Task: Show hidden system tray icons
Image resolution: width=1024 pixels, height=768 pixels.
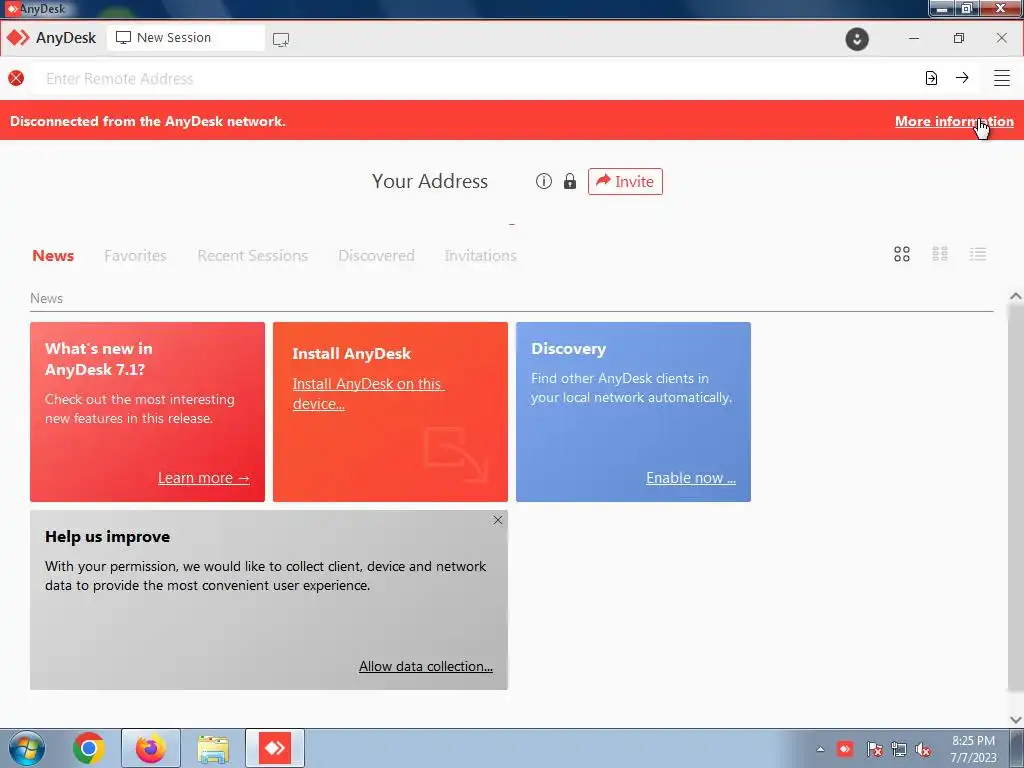Action: click(x=820, y=749)
